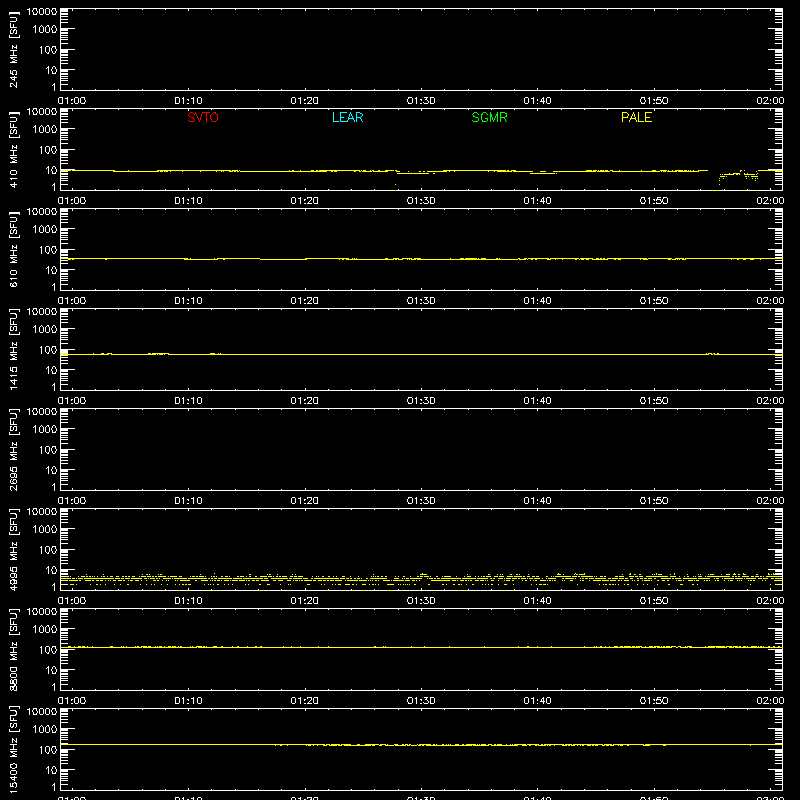Click the 10000 tick value on 245 MHz axis
Screen dimensions: 800x800
click(x=42, y=12)
